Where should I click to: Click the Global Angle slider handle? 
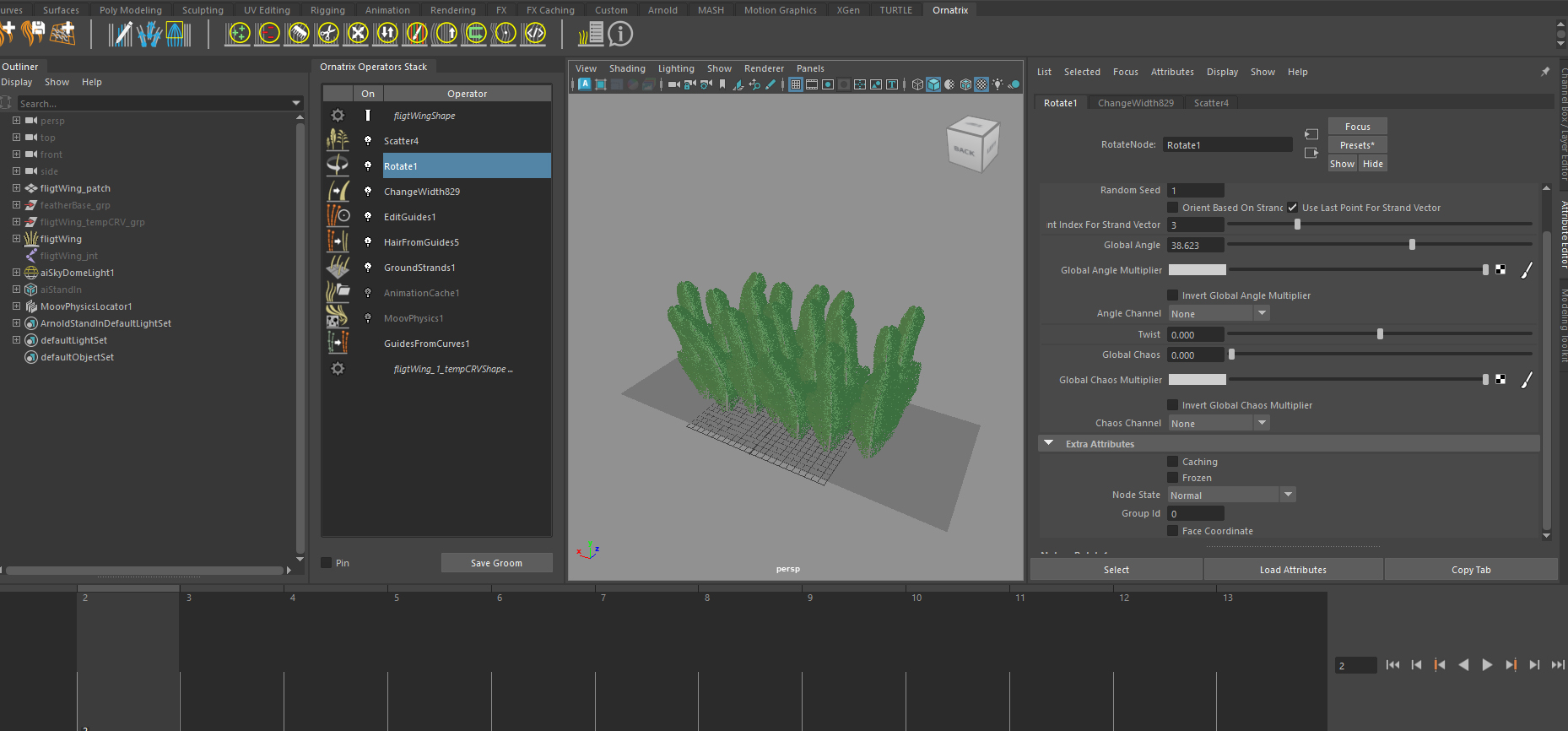pyautogui.click(x=1412, y=245)
